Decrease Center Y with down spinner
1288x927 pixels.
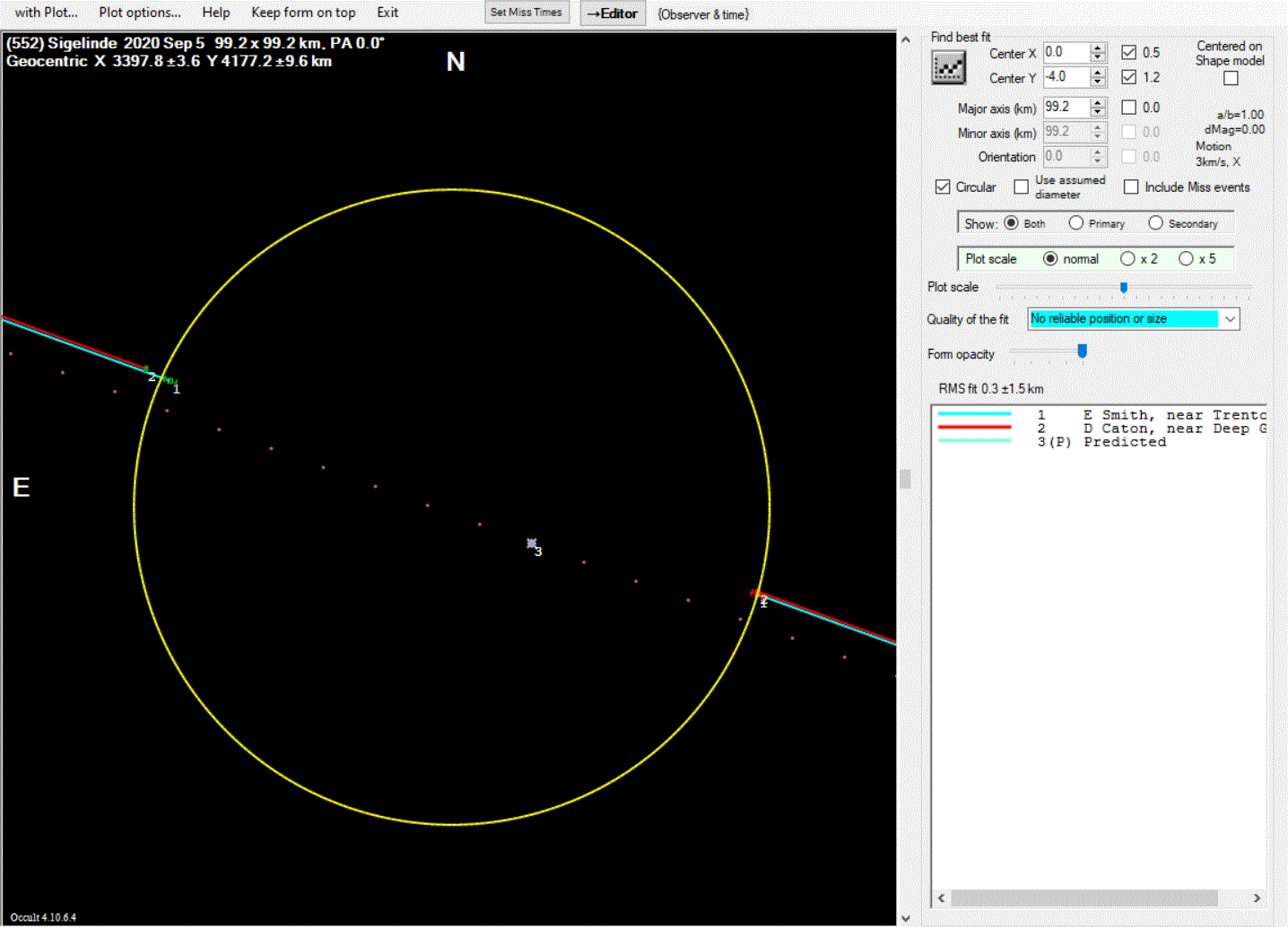1099,82
